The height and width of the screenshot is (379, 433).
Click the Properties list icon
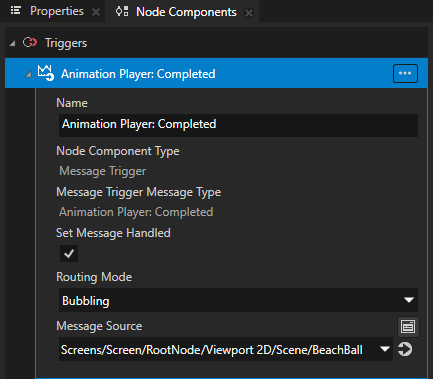coord(16,11)
